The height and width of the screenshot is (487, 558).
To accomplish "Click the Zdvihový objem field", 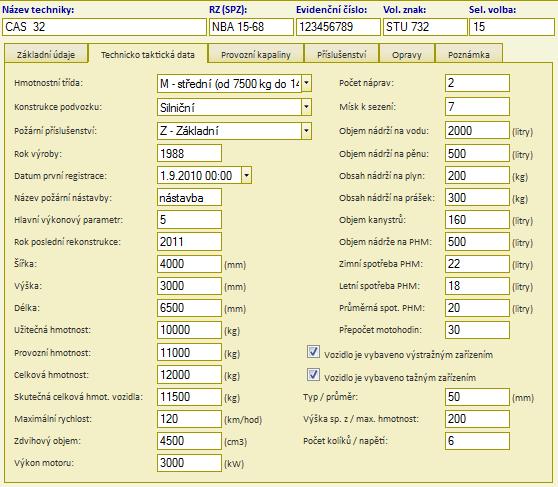I will pyautogui.click(x=189, y=441).
